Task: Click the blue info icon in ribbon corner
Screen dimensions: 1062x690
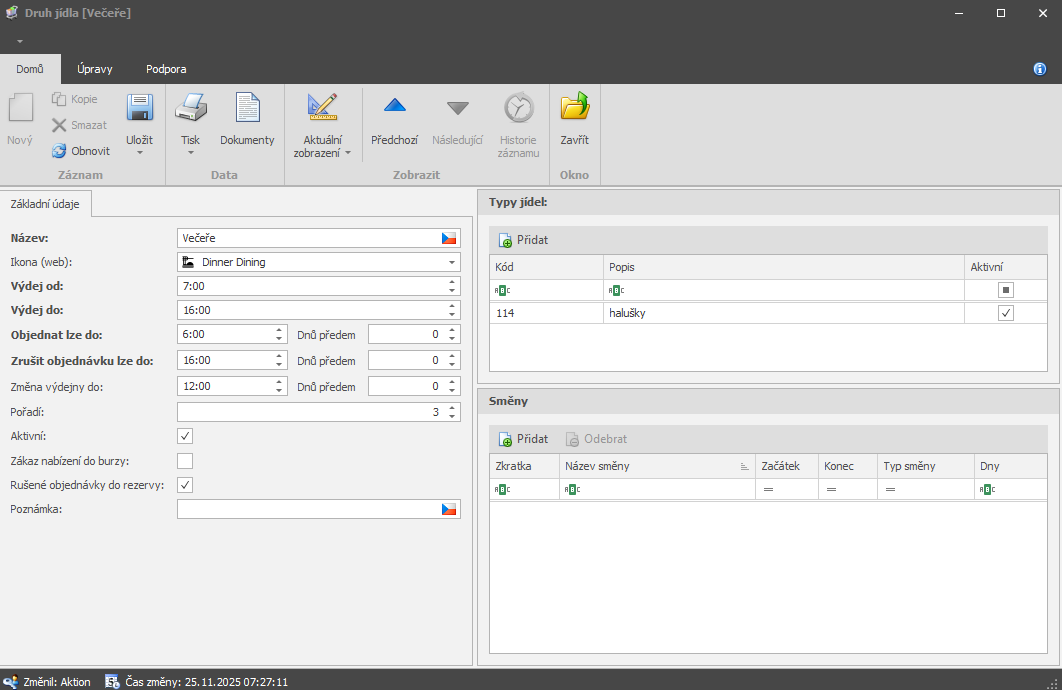Action: tap(1040, 69)
